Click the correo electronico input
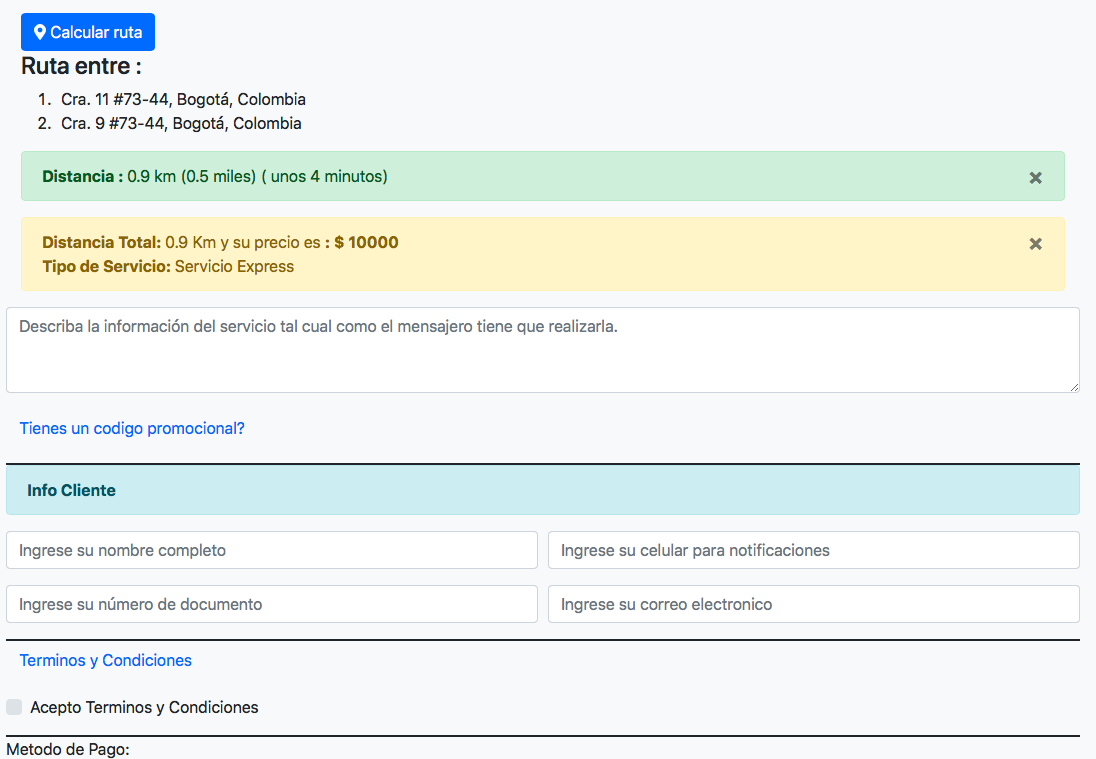Screen dimensions: 1096x759 coord(813,604)
